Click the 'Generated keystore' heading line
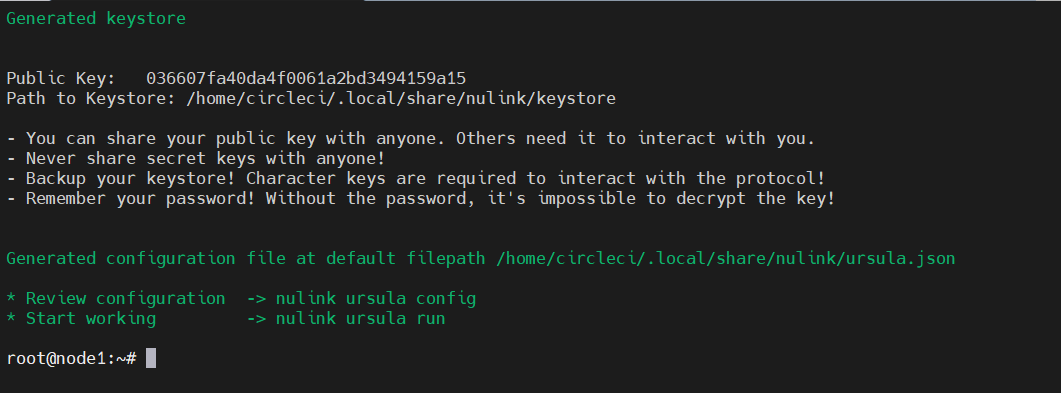 pyautogui.click(x=96, y=19)
